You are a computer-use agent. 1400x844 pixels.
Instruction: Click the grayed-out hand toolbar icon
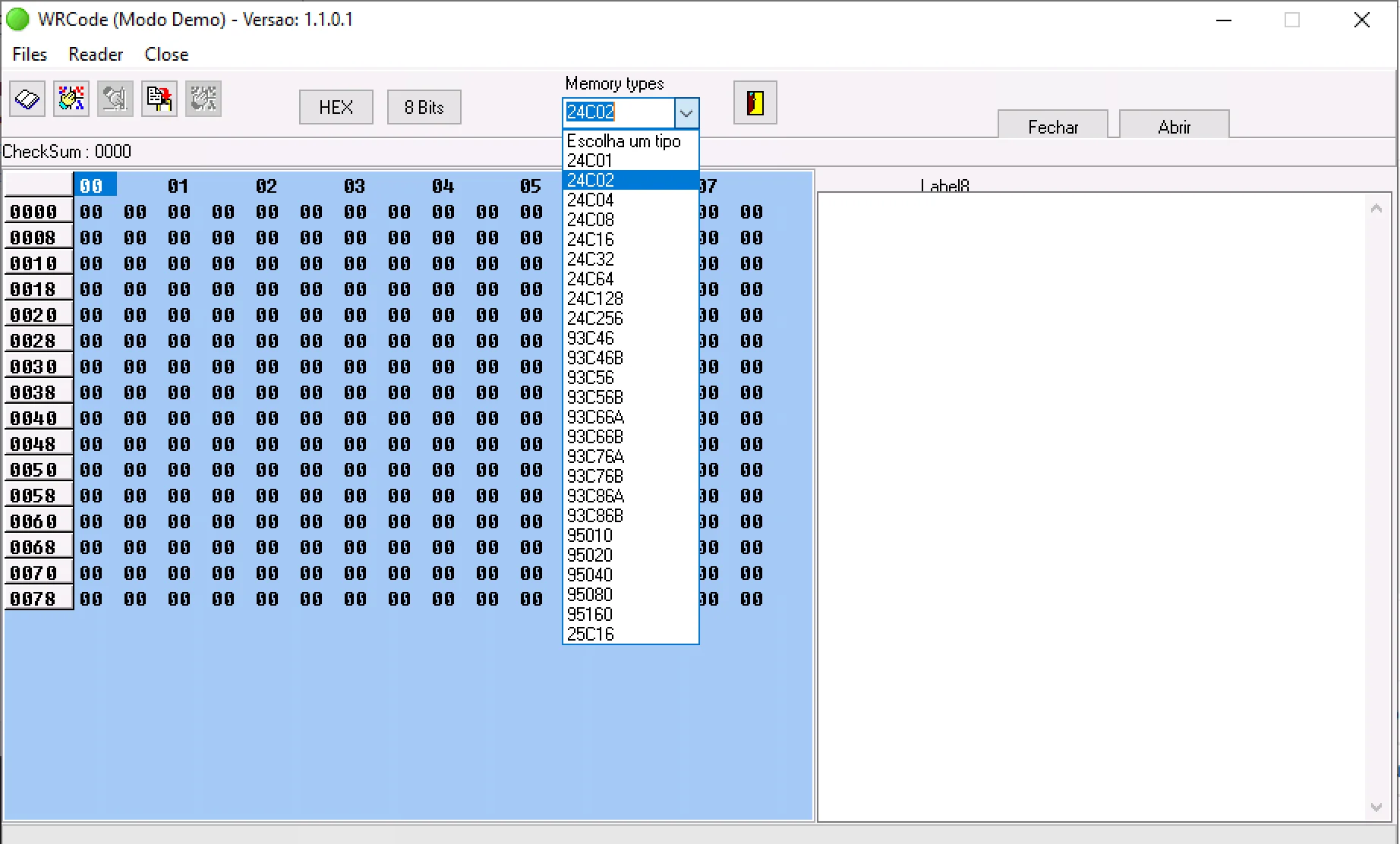click(x=203, y=99)
